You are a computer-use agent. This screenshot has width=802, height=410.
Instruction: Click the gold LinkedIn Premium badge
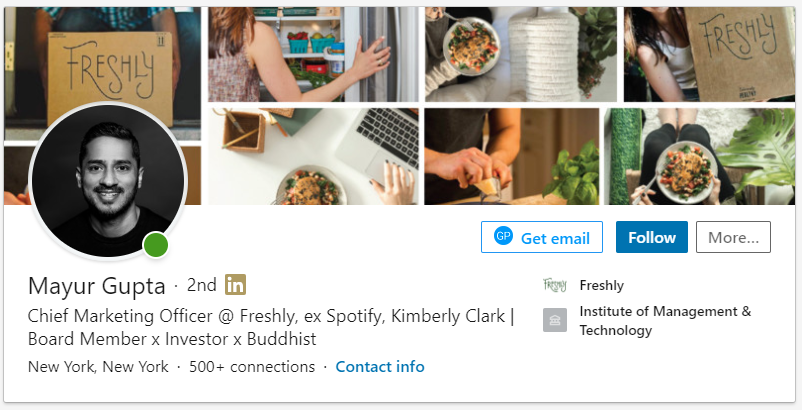coord(235,285)
